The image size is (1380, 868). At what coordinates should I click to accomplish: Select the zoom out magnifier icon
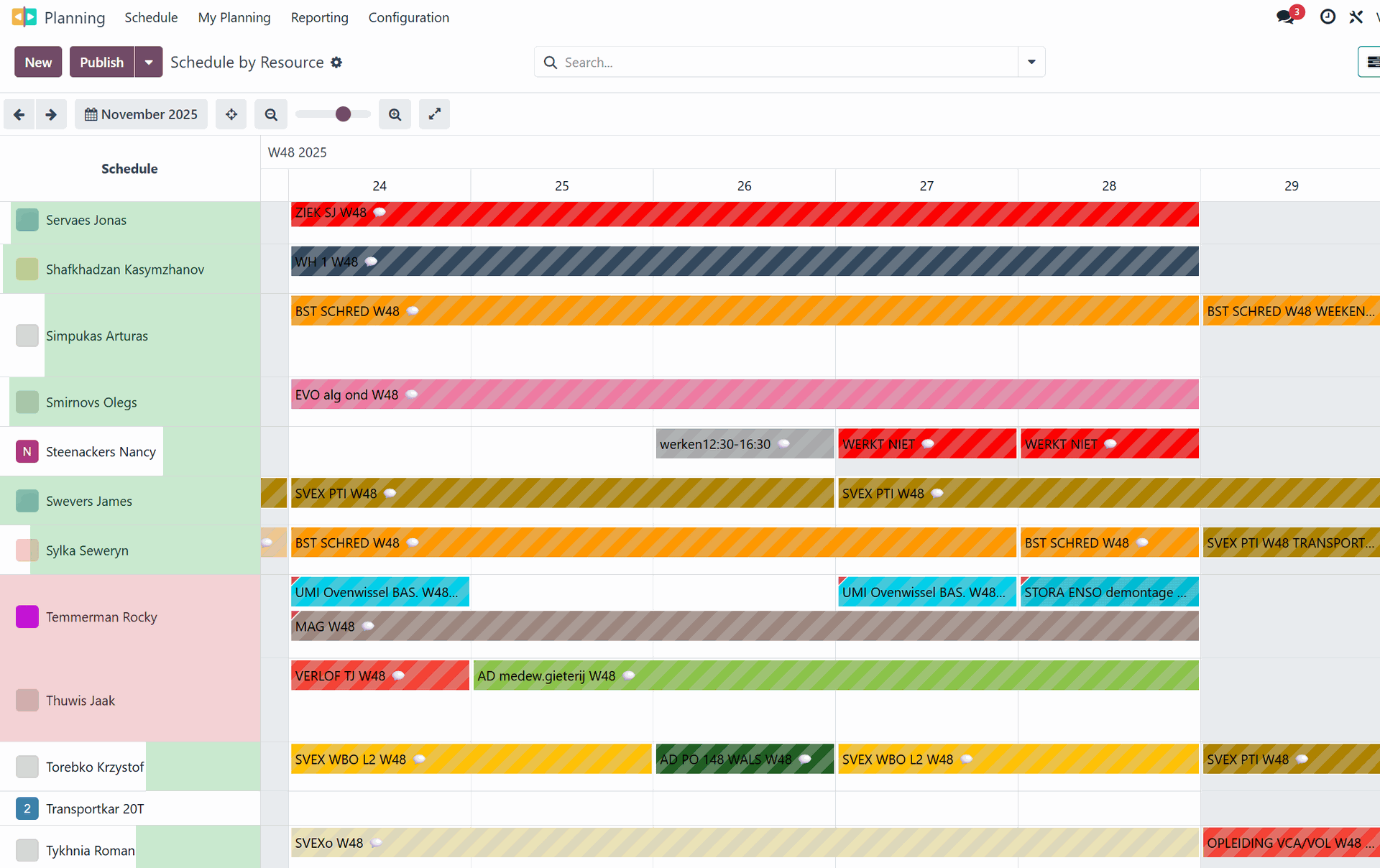point(271,114)
